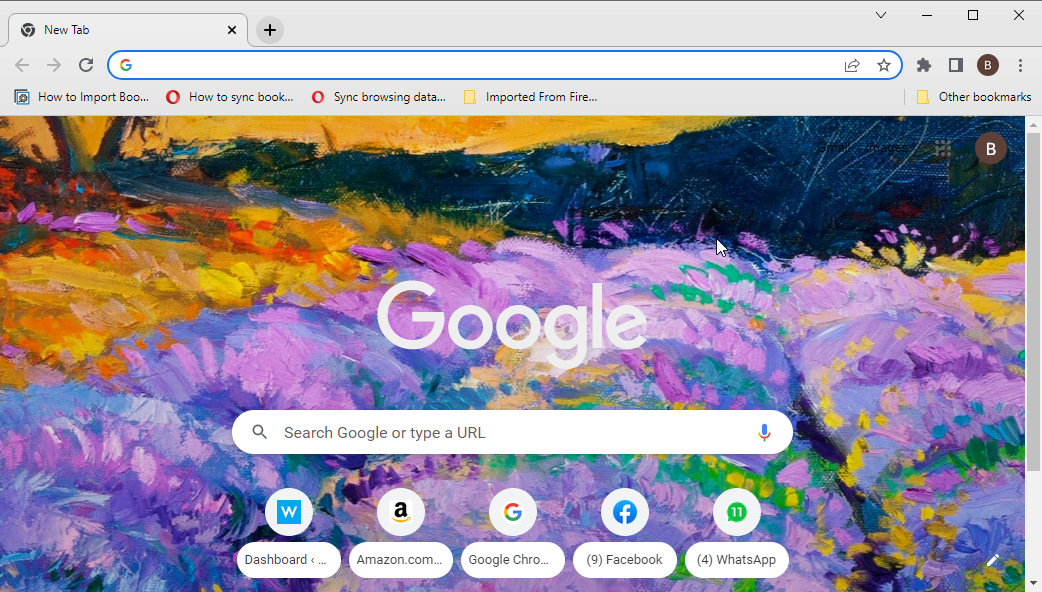This screenshot has height=592, width=1042.
Task: Click the Dashboard shortcut label
Action: [288, 559]
